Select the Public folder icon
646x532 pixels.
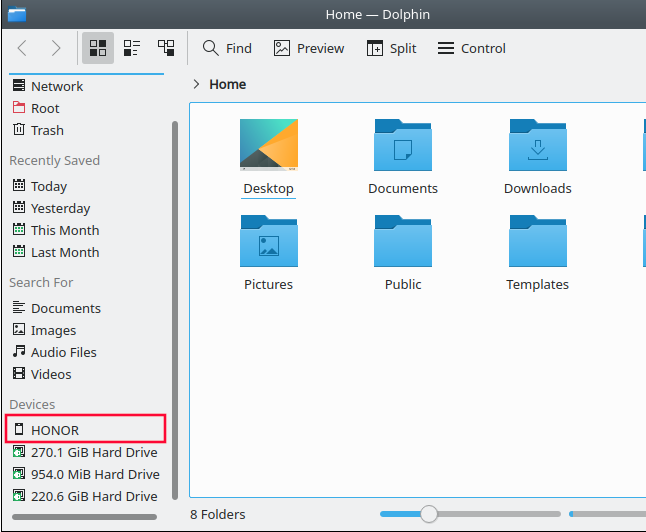(x=403, y=241)
